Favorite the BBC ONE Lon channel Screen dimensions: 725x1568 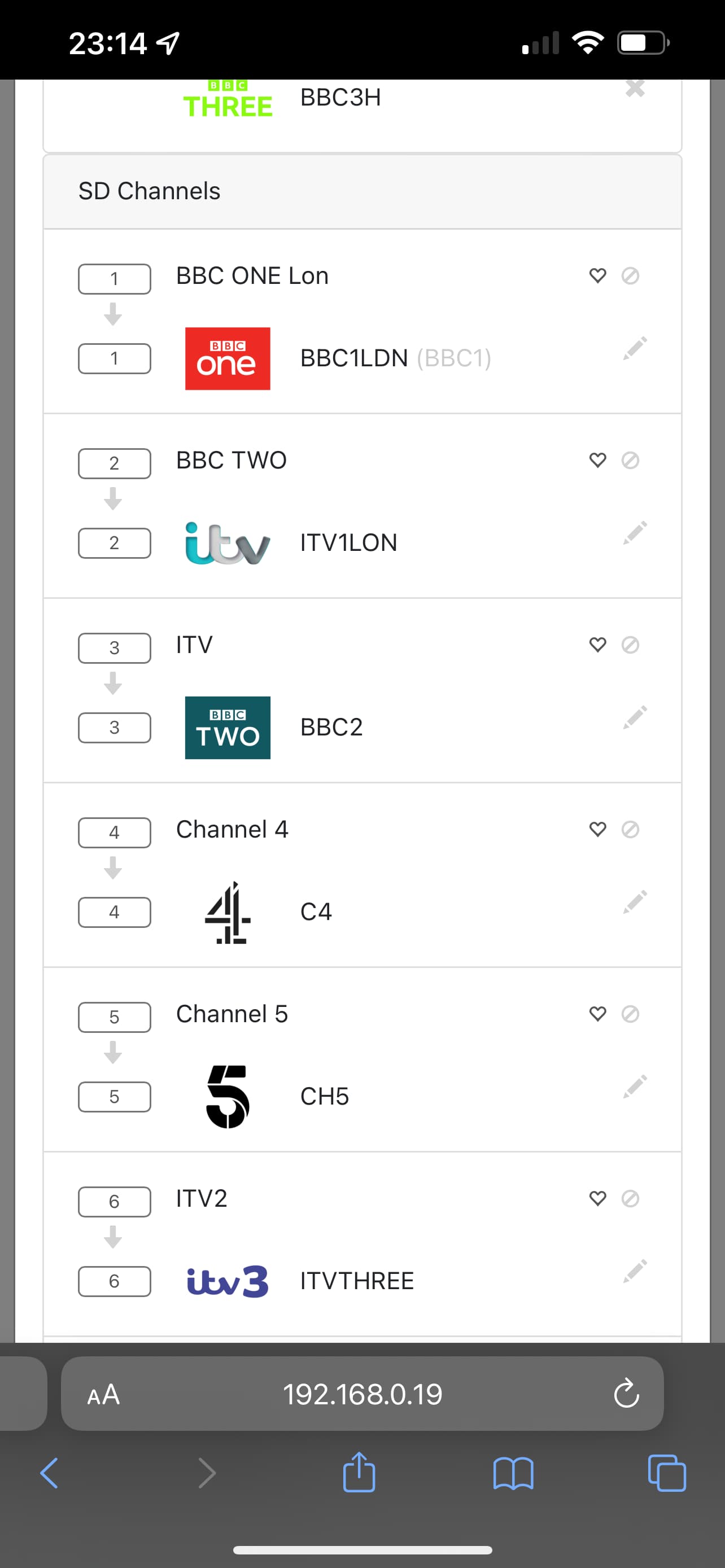pos(597,276)
